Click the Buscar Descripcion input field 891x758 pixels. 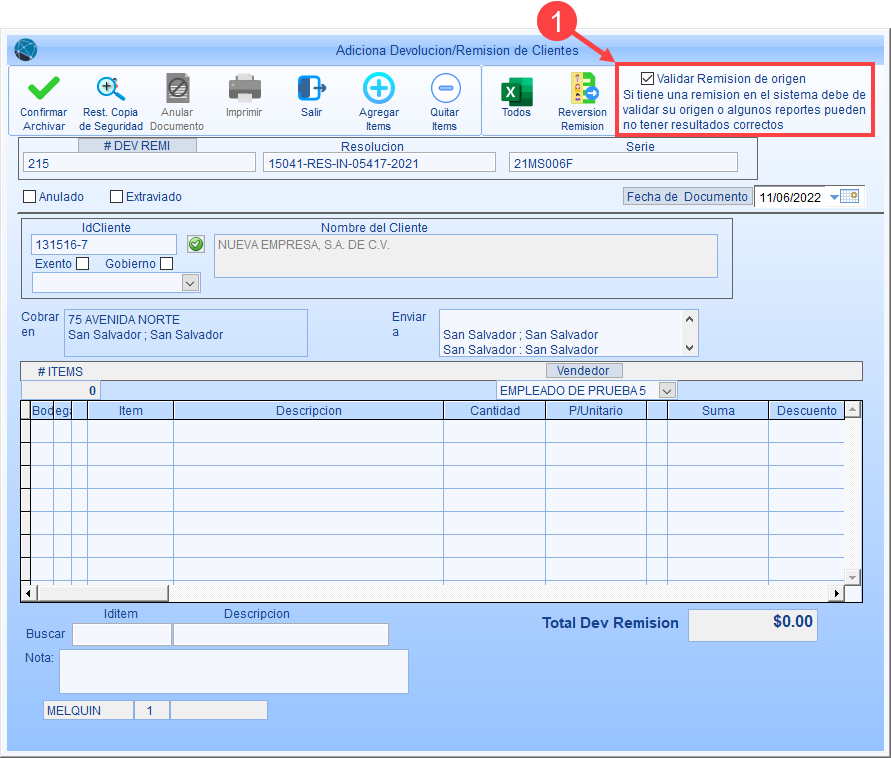(281, 634)
